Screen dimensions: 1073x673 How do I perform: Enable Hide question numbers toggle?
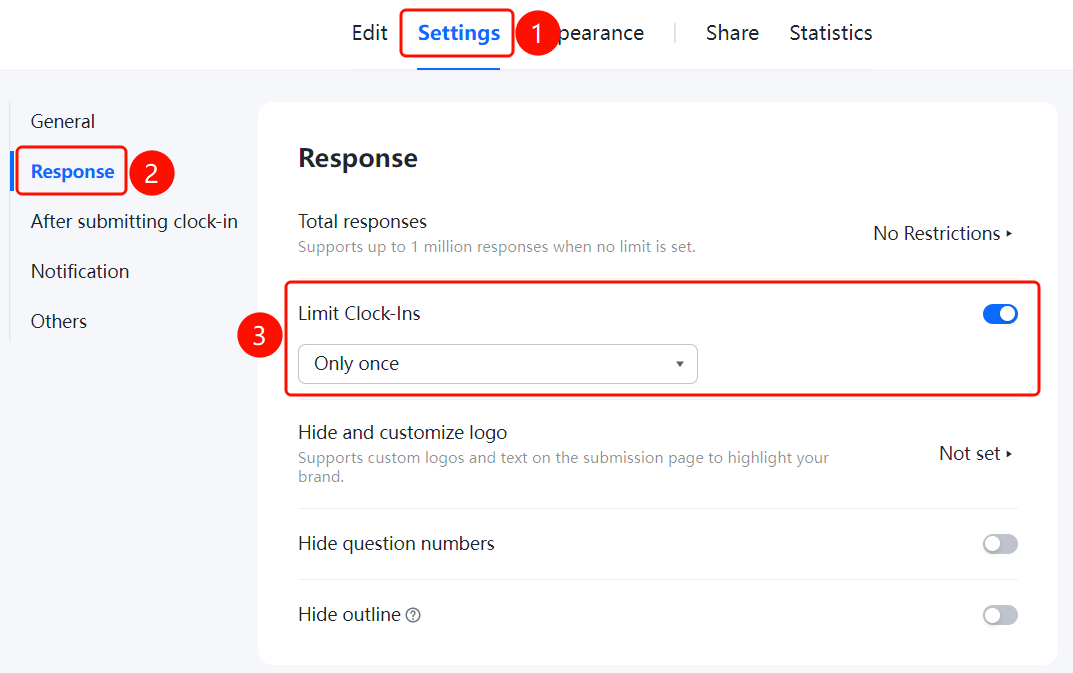pos(1000,544)
